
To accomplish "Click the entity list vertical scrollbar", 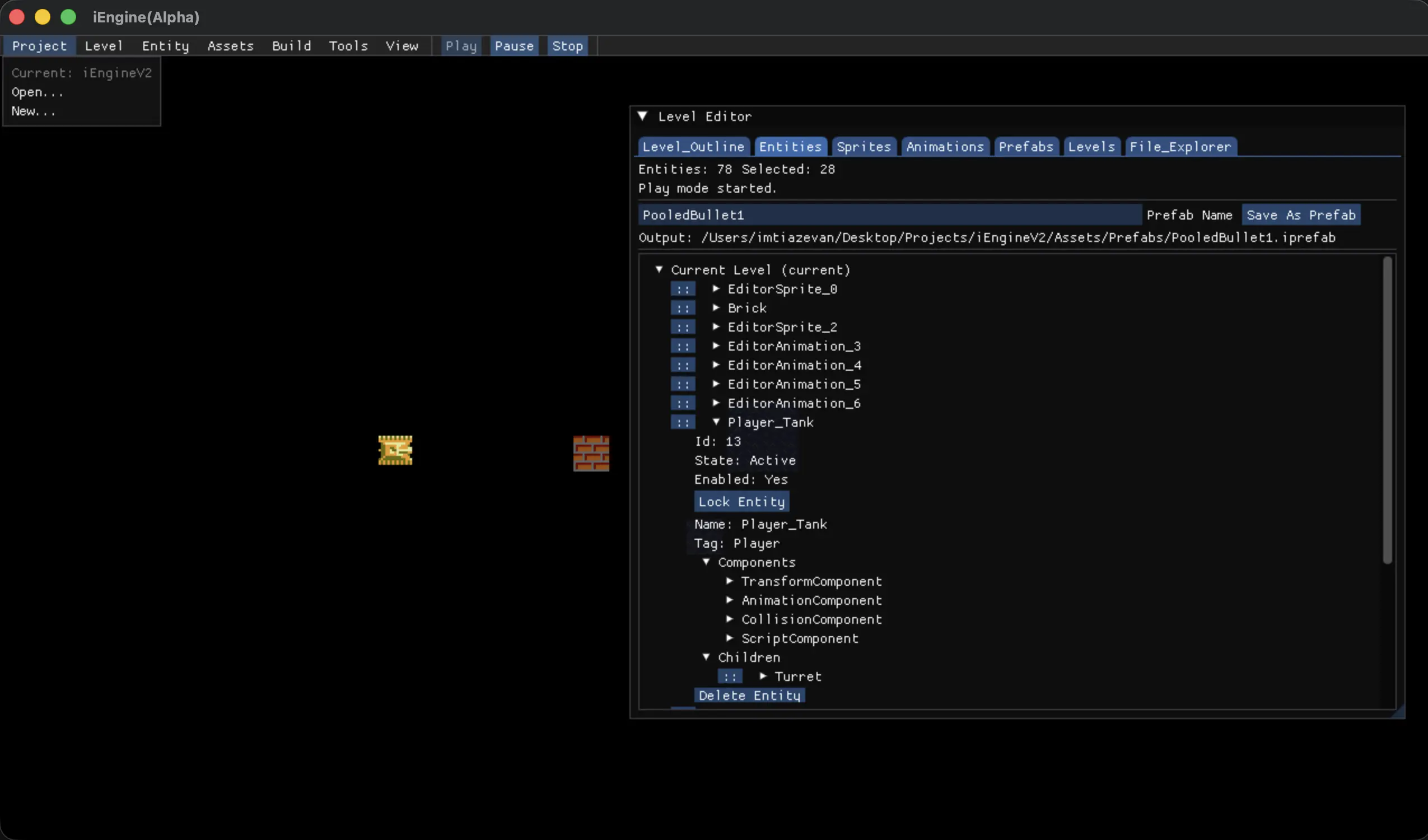I will click(x=1387, y=410).
